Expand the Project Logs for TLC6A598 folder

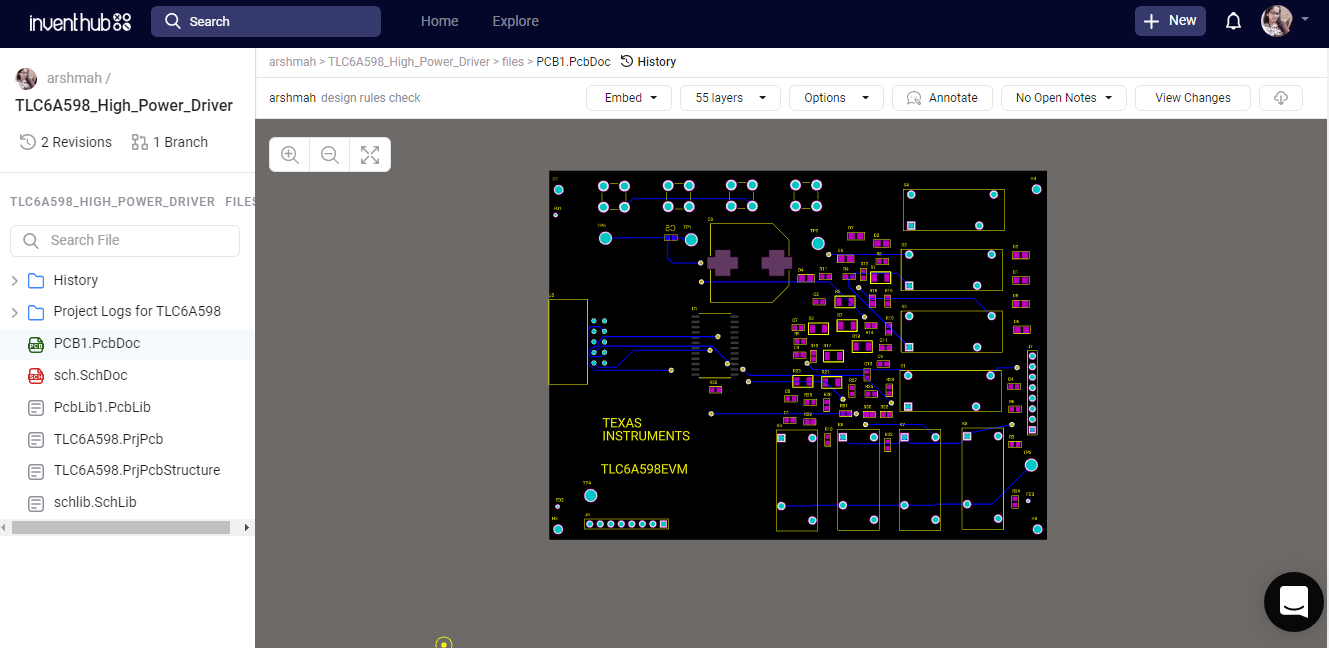tap(14, 312)
